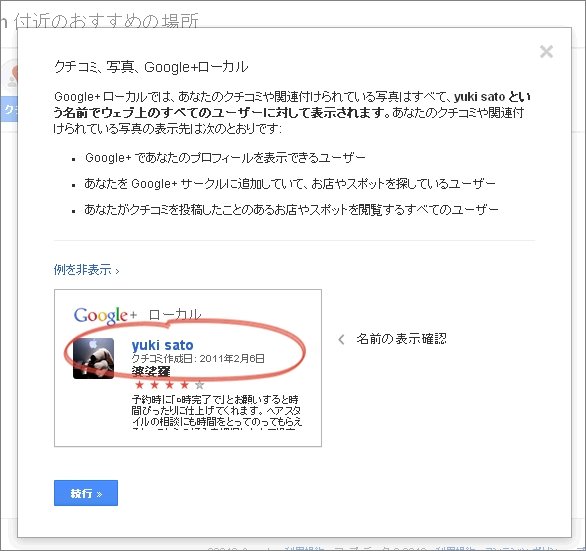Viewport: 586px width, 551px height.
Task: Click the partially hidden profile icon behind dialog
Action: [12, 76]
